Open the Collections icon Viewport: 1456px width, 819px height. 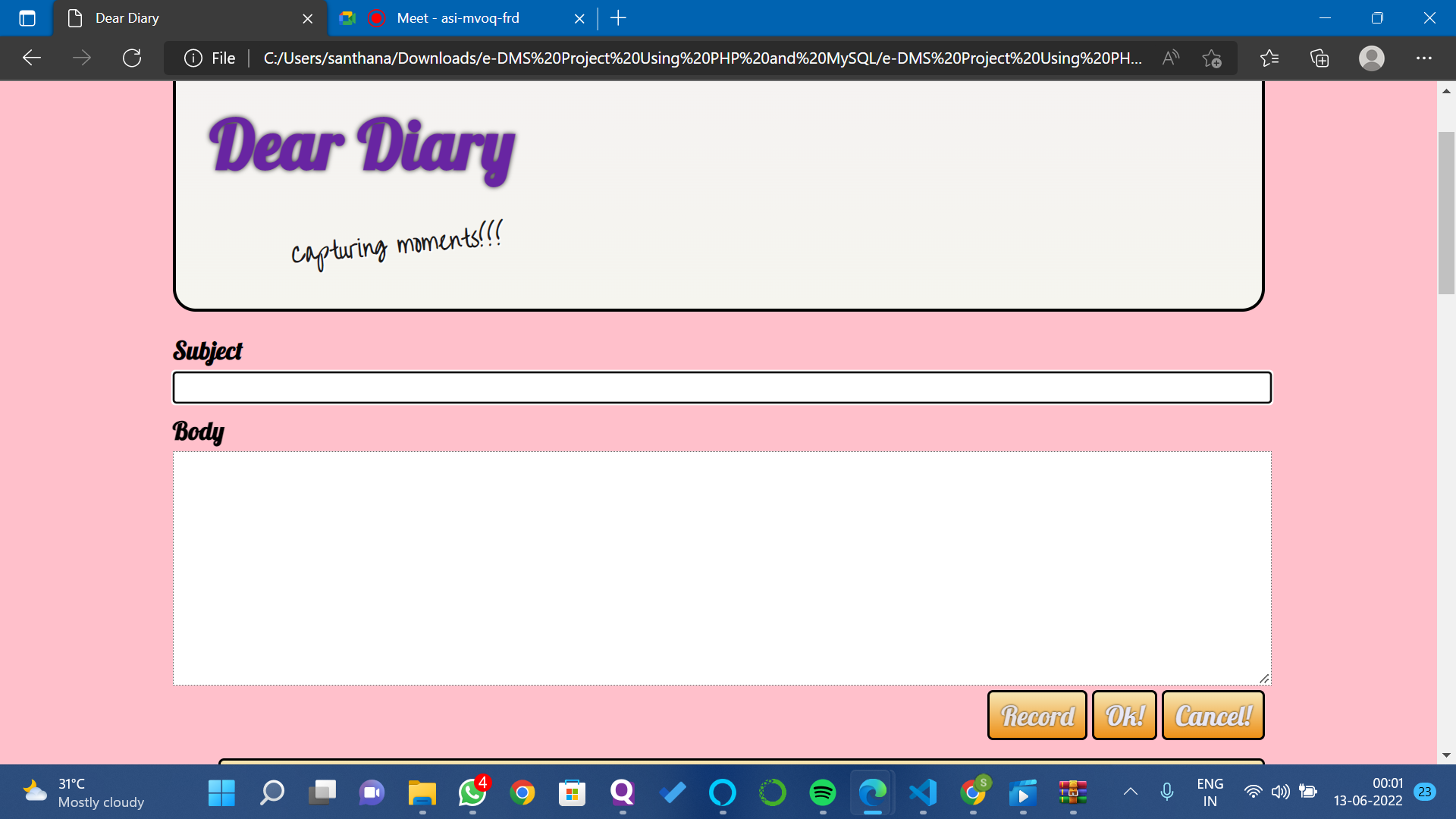(x=1319, y=58)
